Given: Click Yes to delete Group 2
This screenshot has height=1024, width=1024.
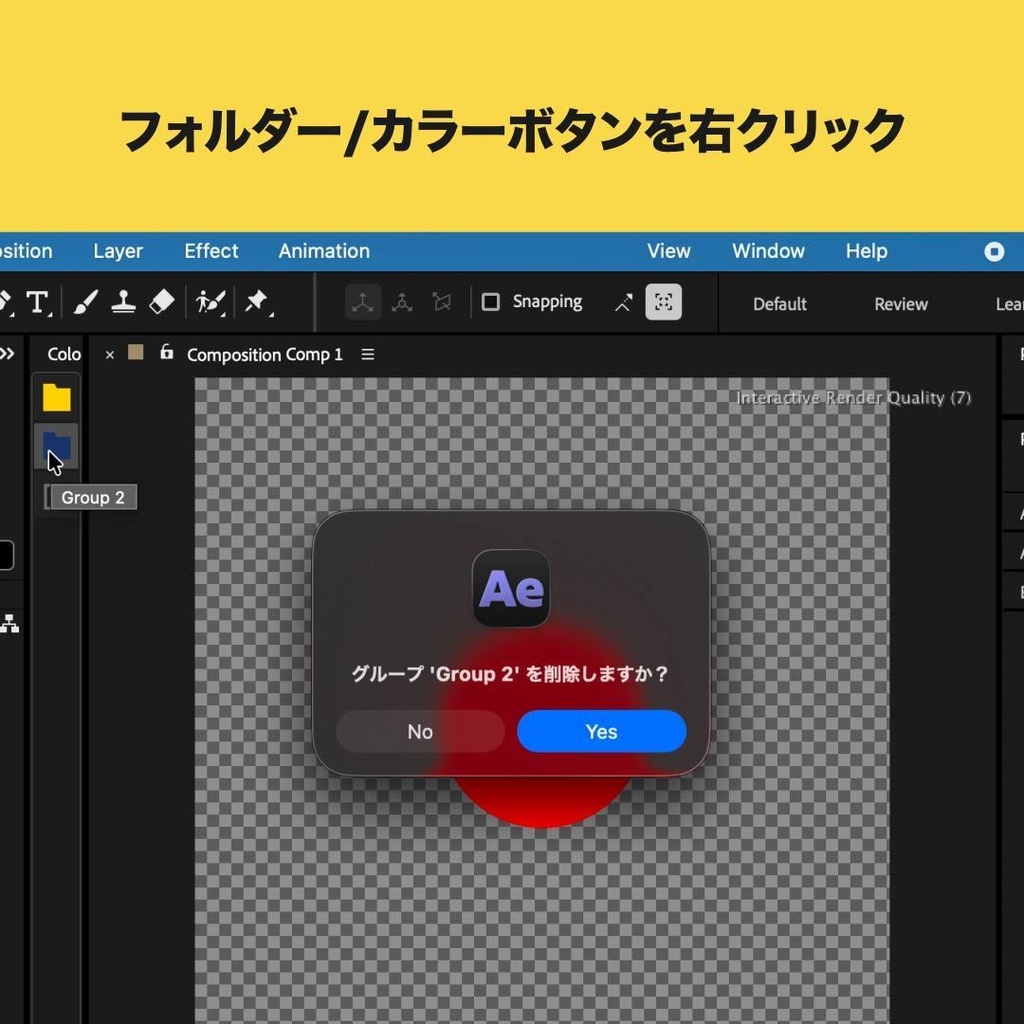Looking at the screenshot, I should pos(601,731).
